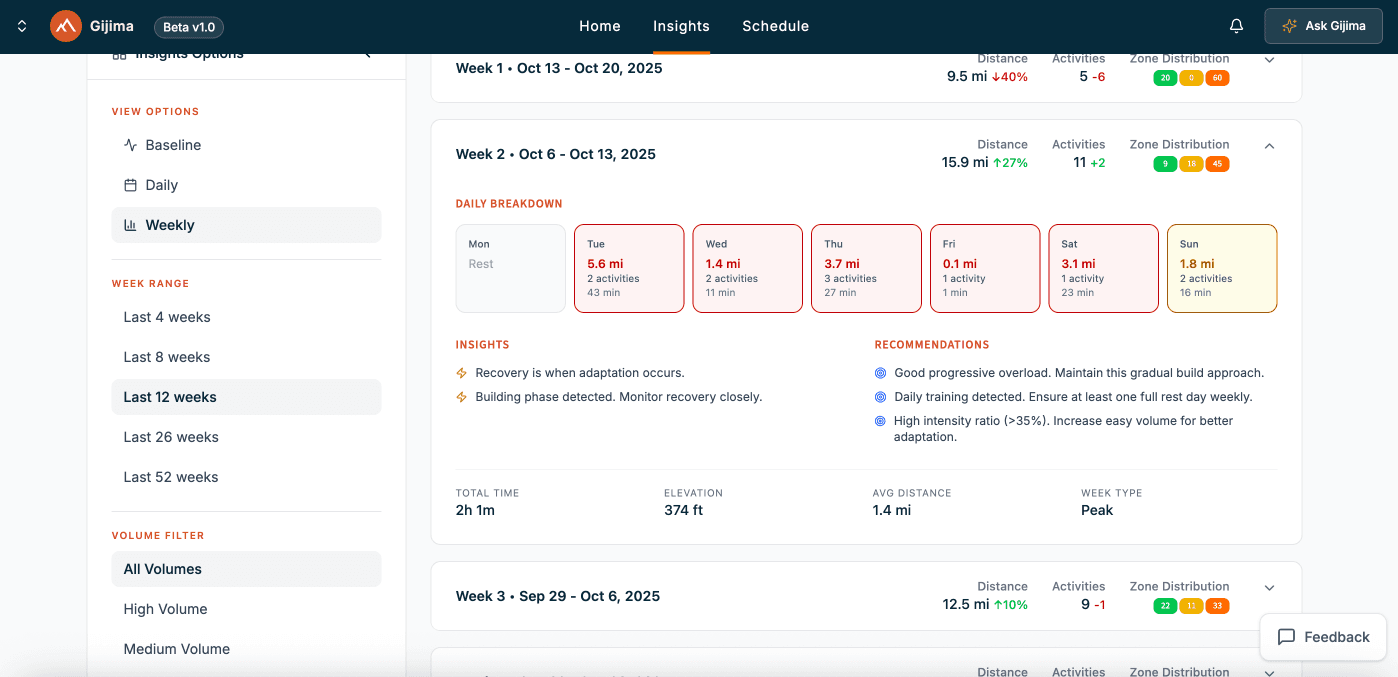1398x677 pixels.
Task: Click the Weekly bar chart icon
Action: 130,225
